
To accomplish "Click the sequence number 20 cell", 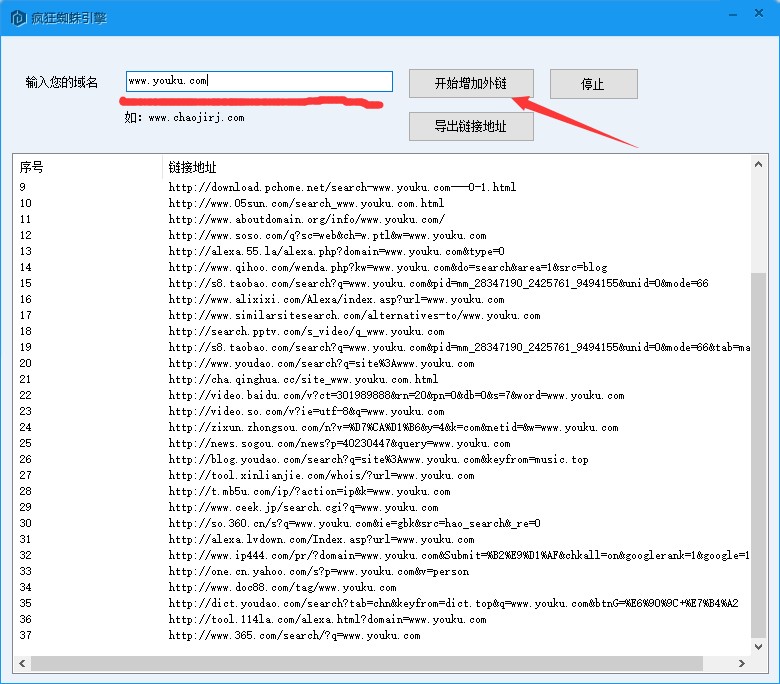I will tap(25, 363).
